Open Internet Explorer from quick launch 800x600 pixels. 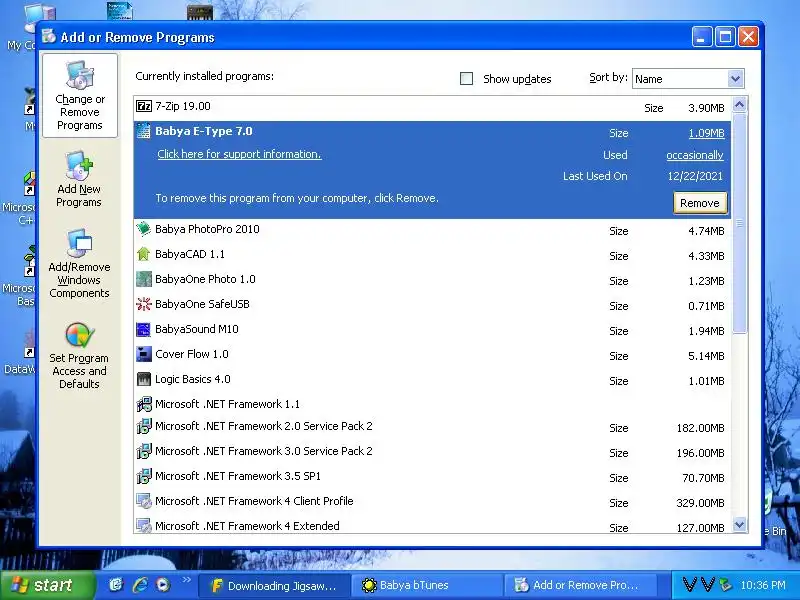(140, 585)
